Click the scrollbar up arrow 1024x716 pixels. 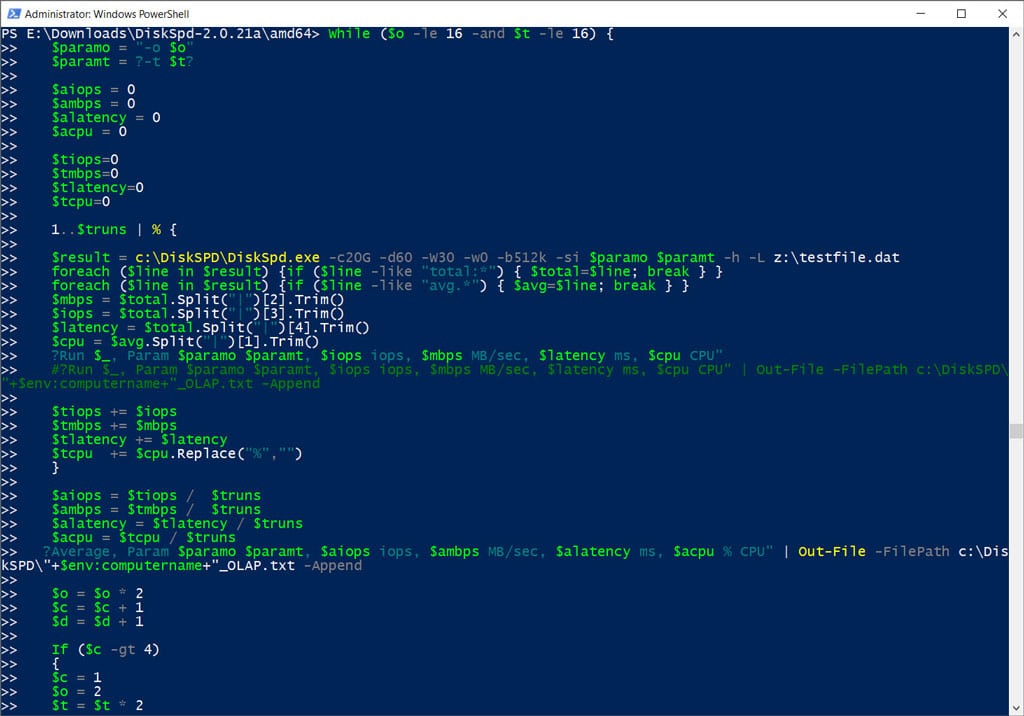[1016, 35]
